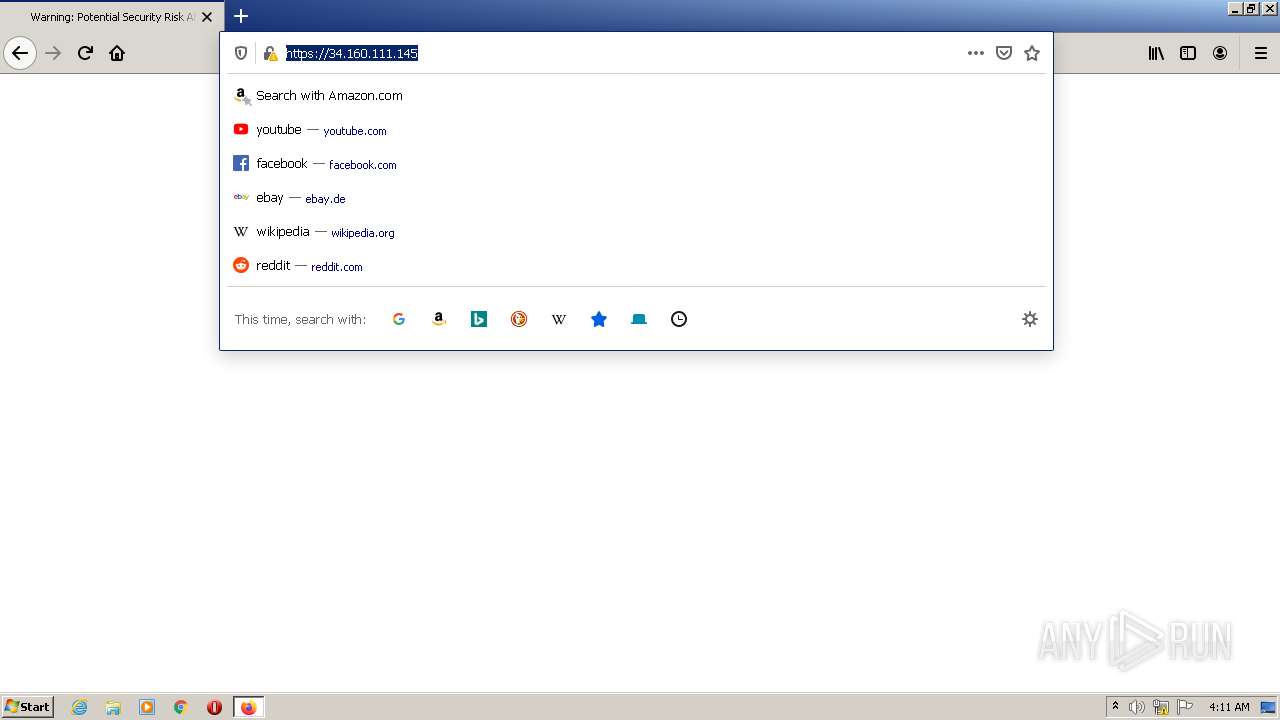This screenshot has height=720, width=1280.
Task: Search this time with Google
Action: click(x=399, y=319)
